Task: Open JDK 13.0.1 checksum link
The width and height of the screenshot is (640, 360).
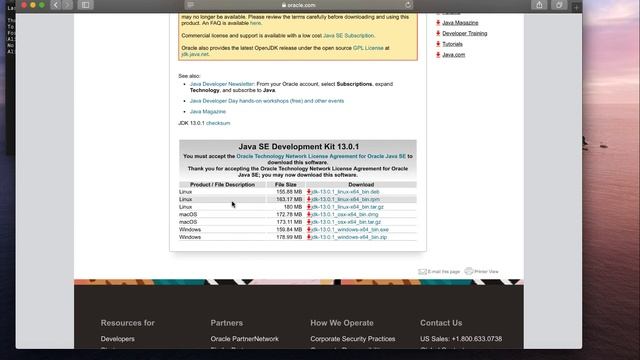Action: tap(218, 123)
